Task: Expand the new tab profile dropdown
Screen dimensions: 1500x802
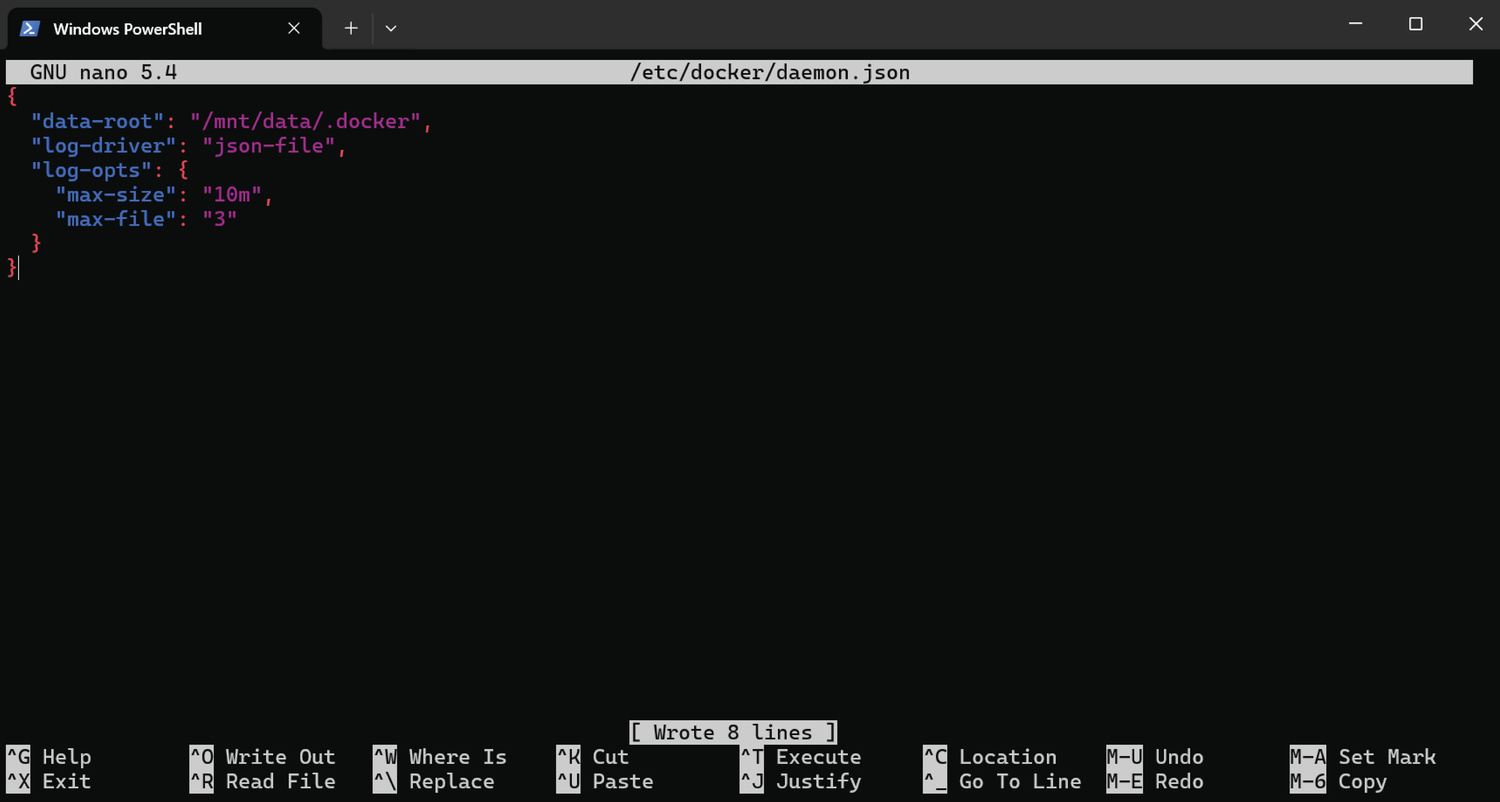Action: (391, 28)
